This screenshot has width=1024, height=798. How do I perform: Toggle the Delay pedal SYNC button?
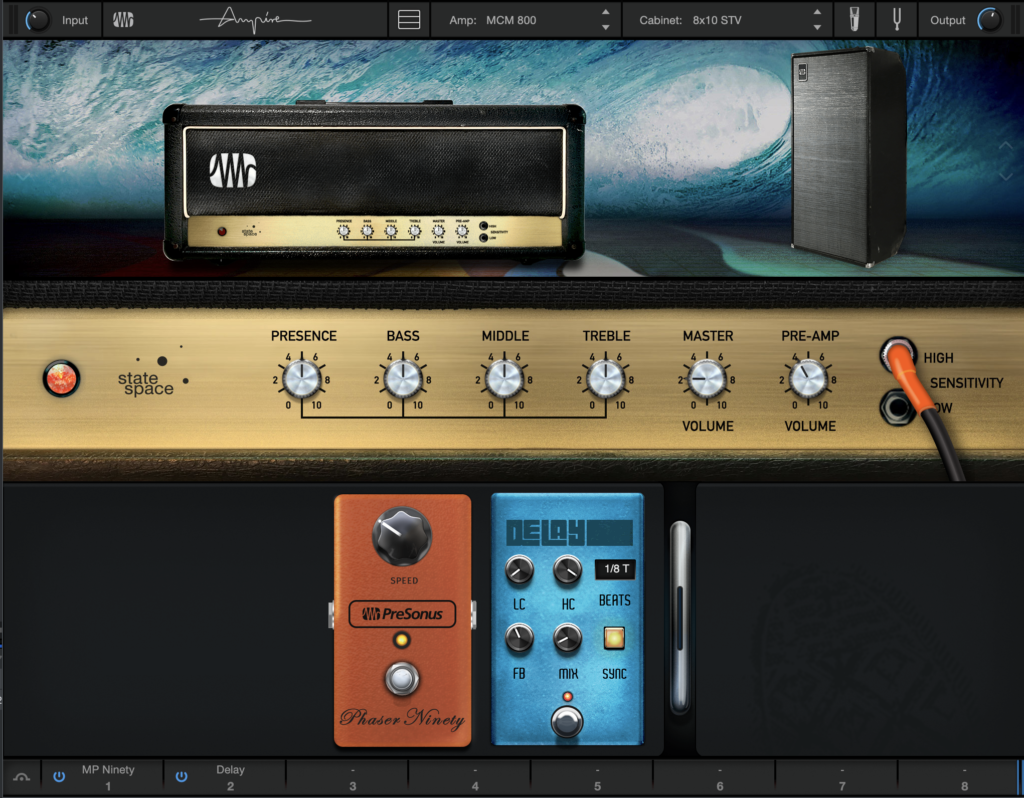coord(614,637)
